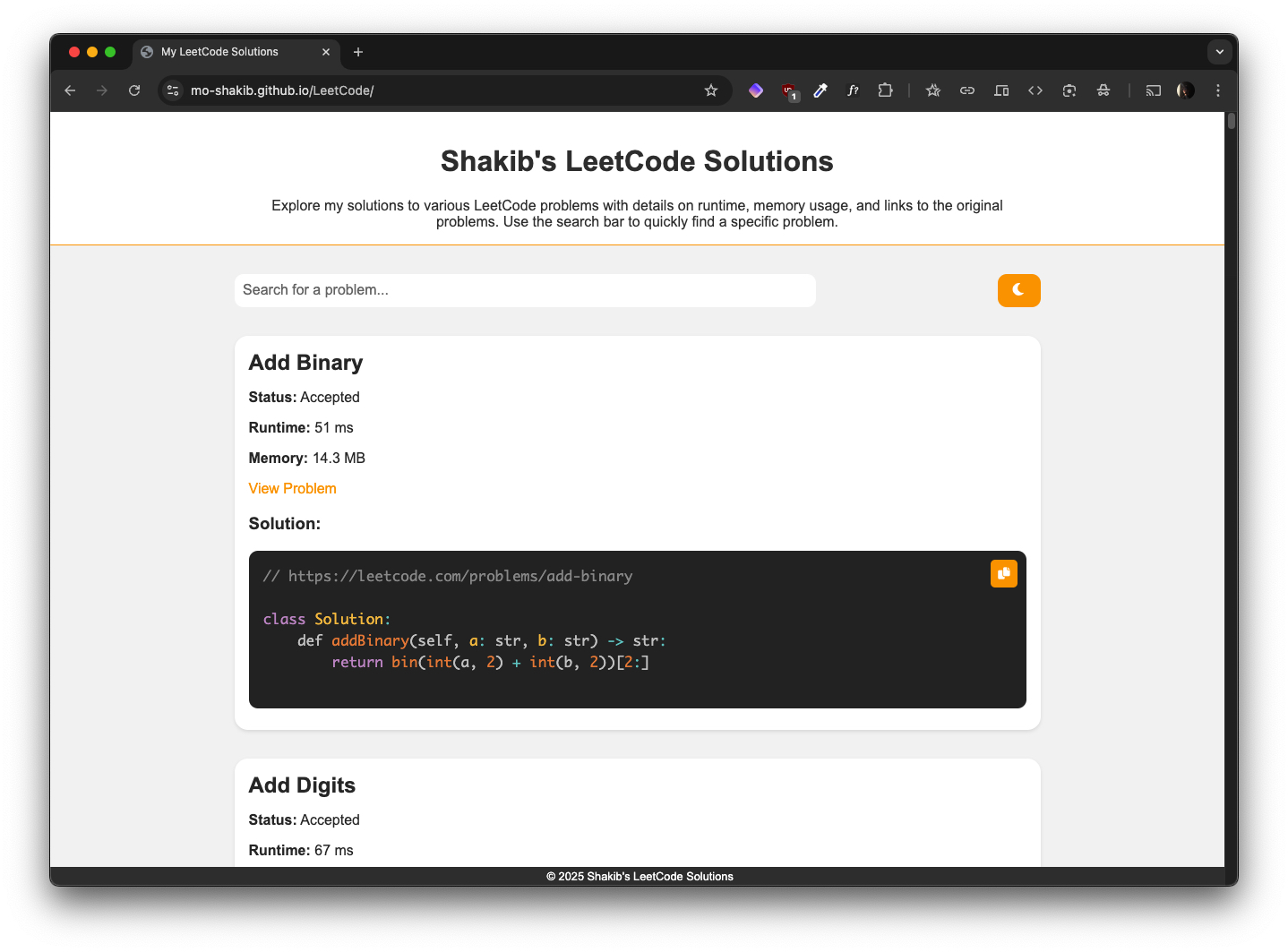Click the Runtime: 51 ms text
Viewport: 1288px width, 952px height.
[301, 428]
